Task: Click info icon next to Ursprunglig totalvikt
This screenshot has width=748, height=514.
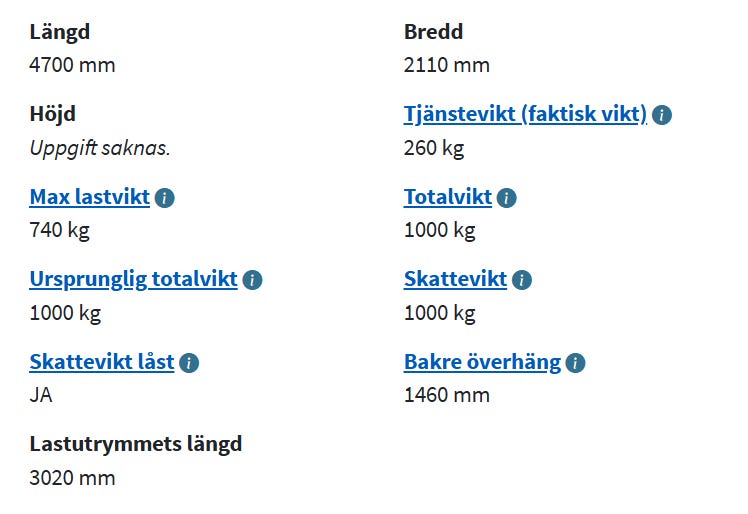Action: 252,280
